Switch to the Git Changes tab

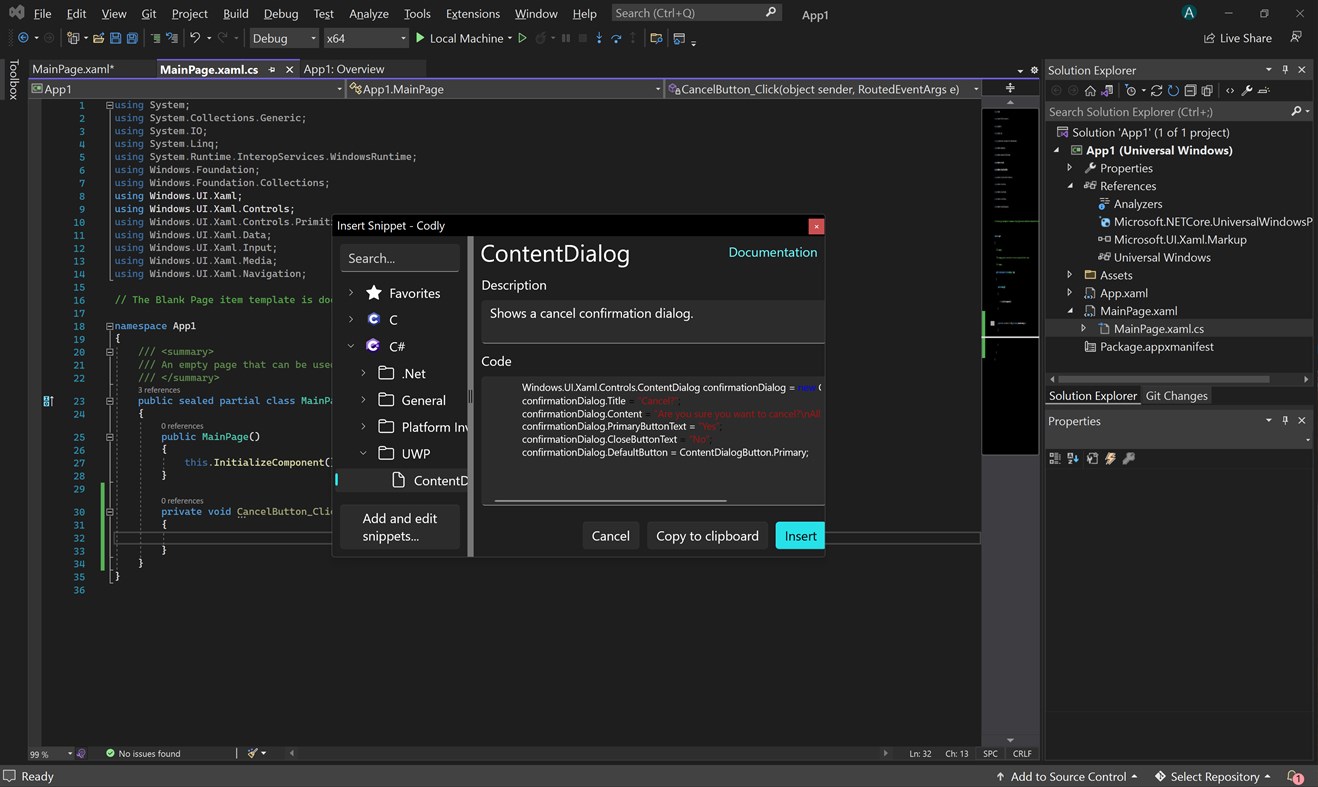pyautogui.click(x=1176, y=395)
